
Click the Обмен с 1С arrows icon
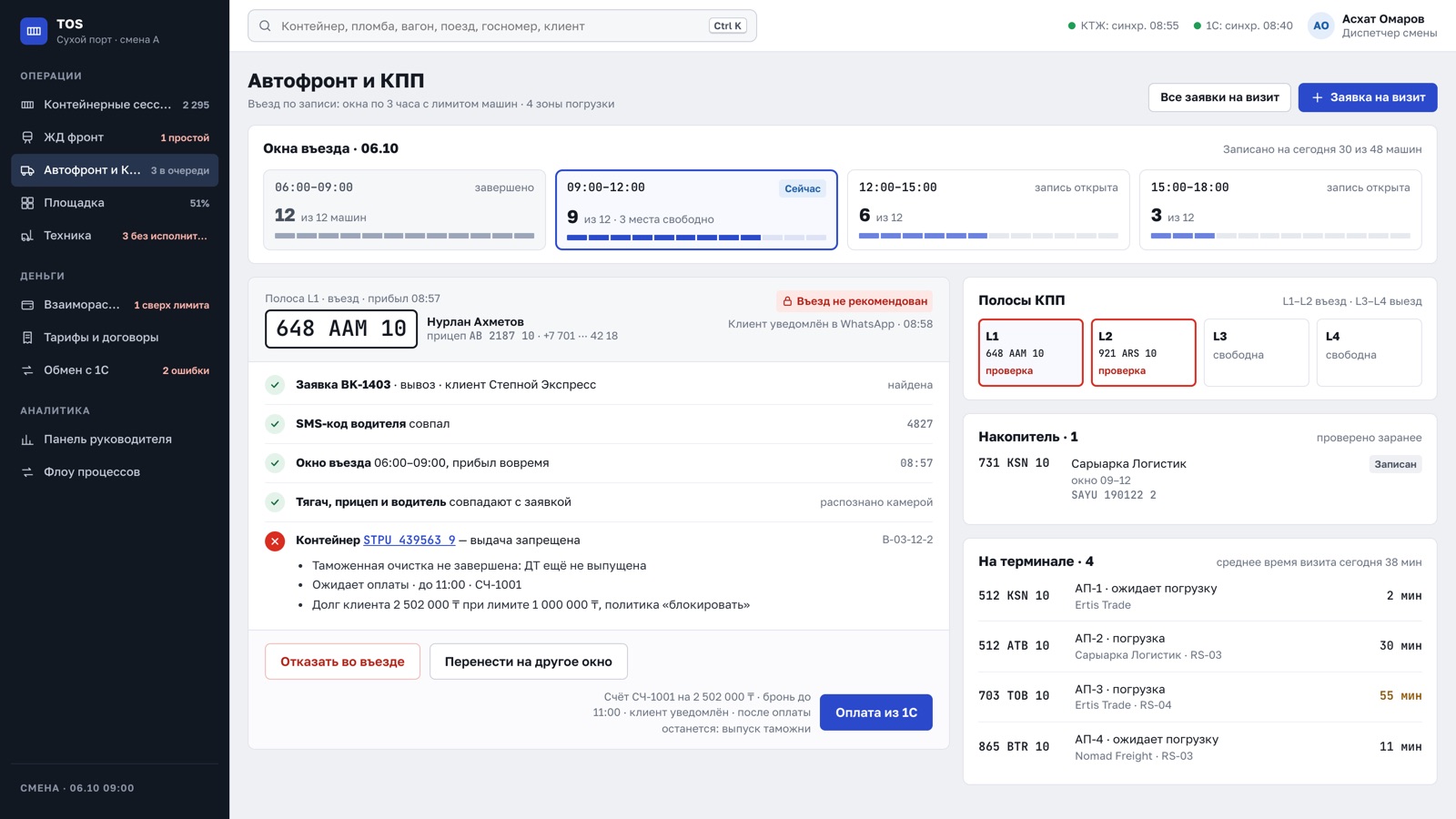[x=27, y=370]
